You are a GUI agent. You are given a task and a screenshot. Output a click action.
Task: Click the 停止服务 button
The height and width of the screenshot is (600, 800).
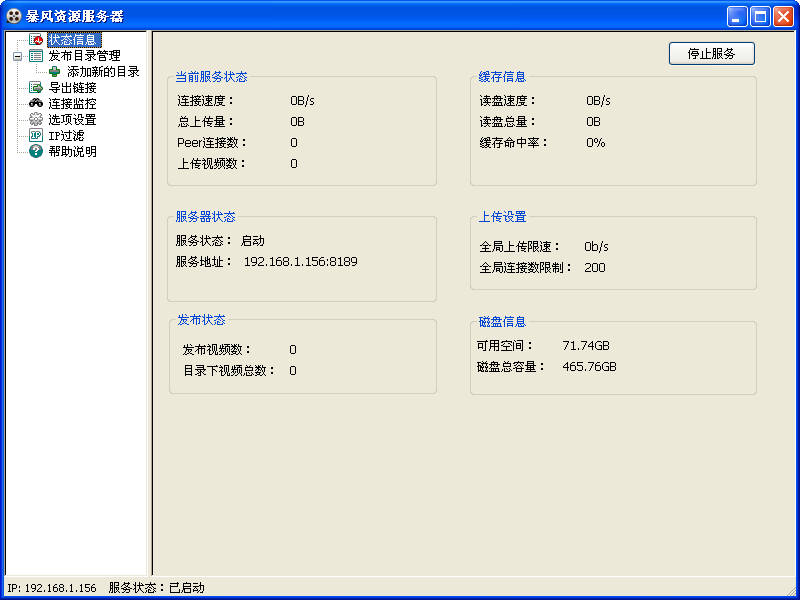pyautogui.click(x=712, y=54)
